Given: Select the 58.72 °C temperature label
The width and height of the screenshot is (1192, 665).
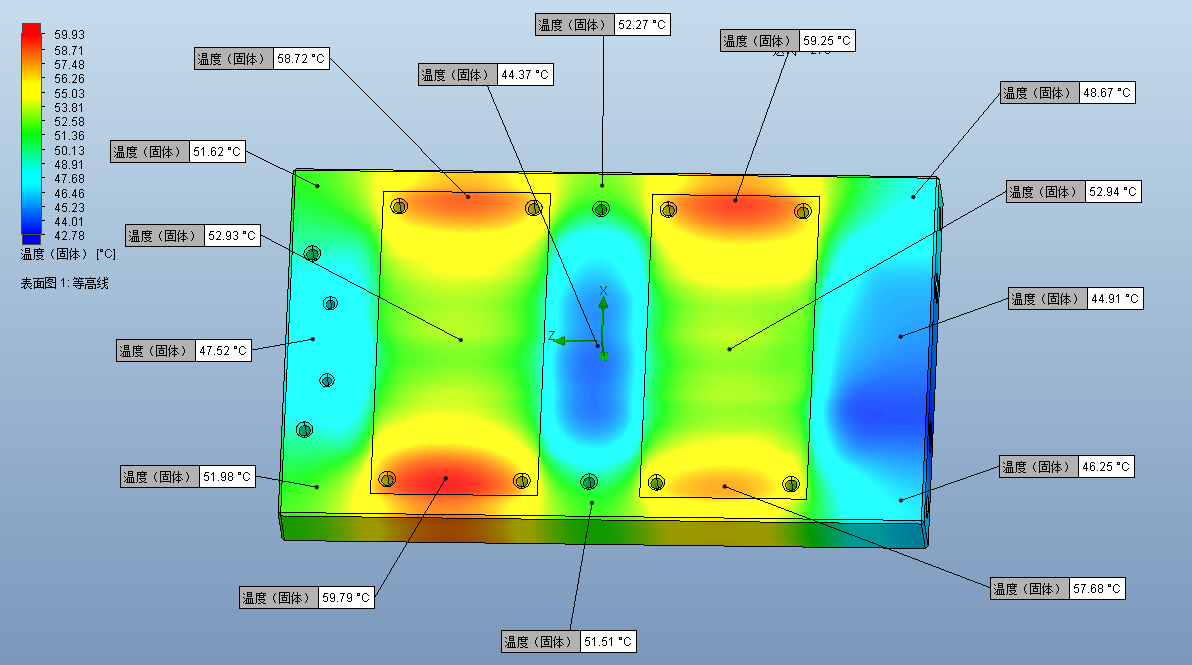Looking at the screenshot, I should pos(261,59).
